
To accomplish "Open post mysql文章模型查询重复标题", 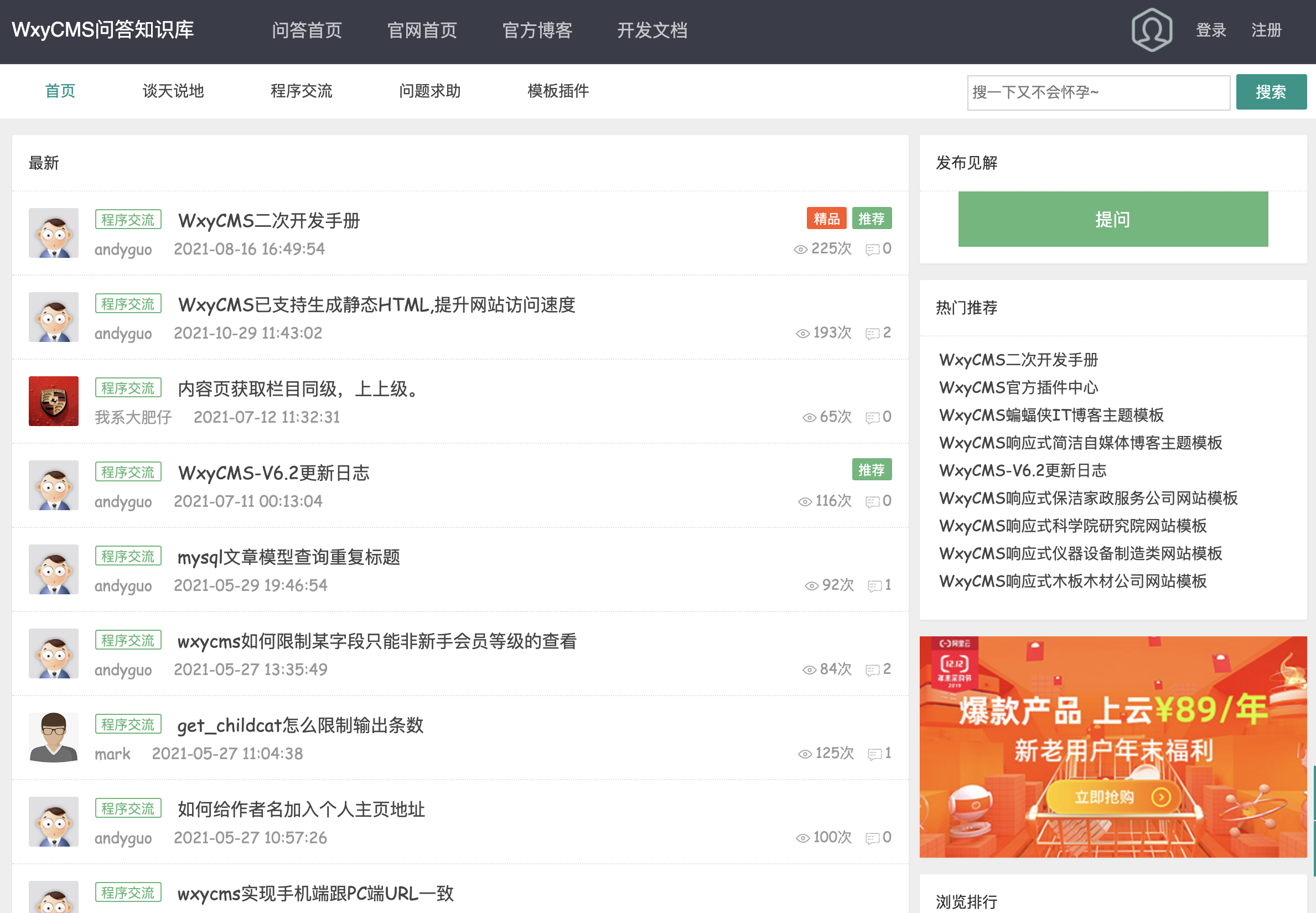I will coord(288,557).
